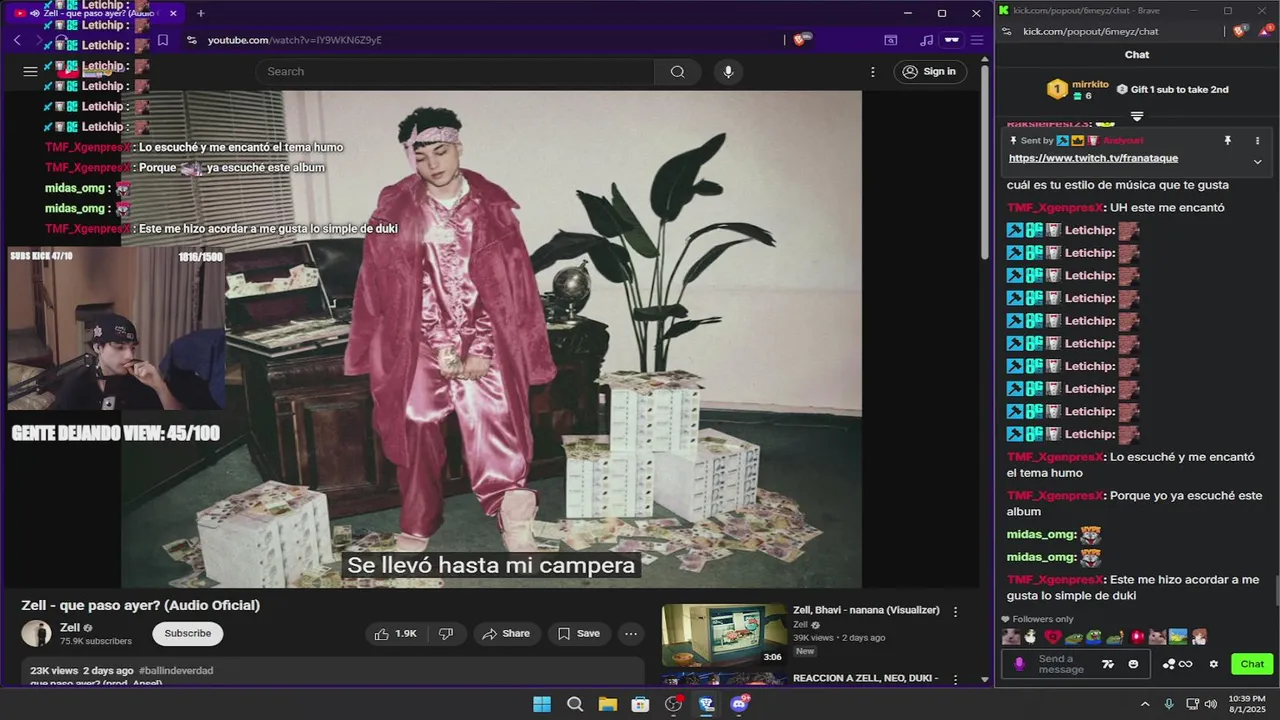Save the video to a playlist
Screen dimensions: 1280x720
579,633
